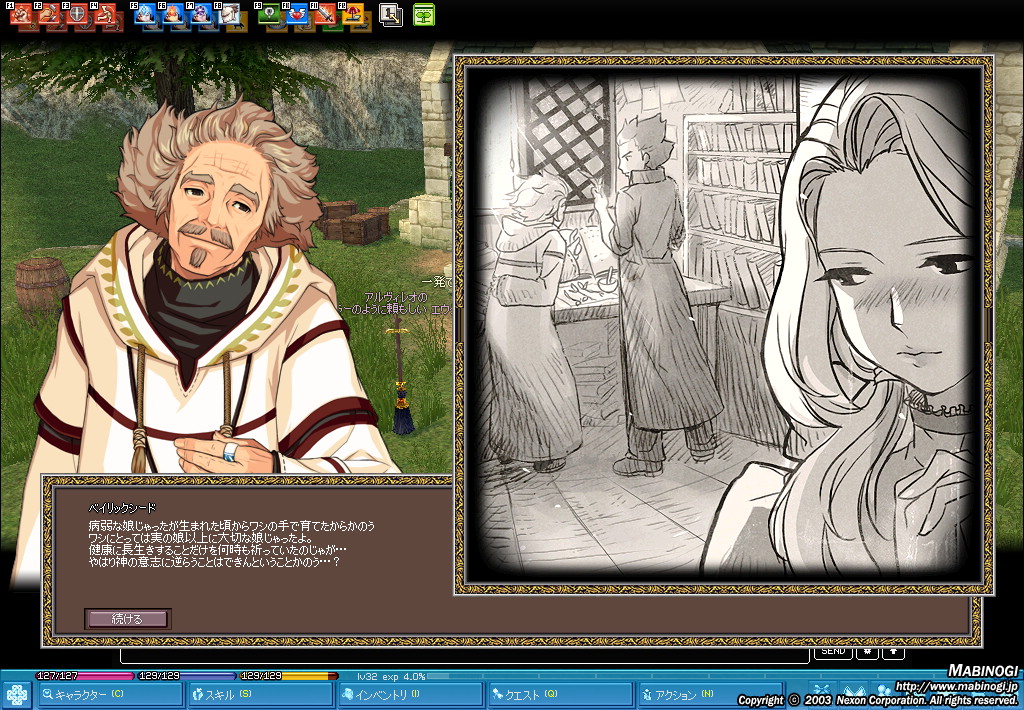The width and height of the screenshot is (1024, 710).
Task: Click the asterisk button beside SEND
Action: [867, 653]
